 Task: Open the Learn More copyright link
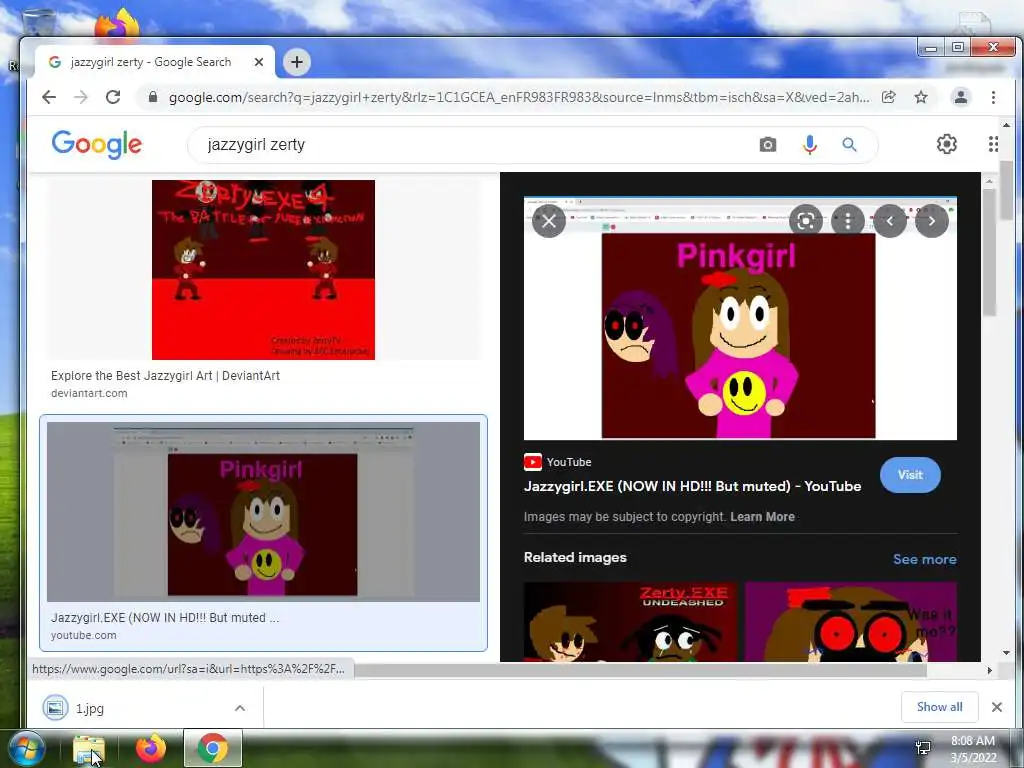(762, 517)
